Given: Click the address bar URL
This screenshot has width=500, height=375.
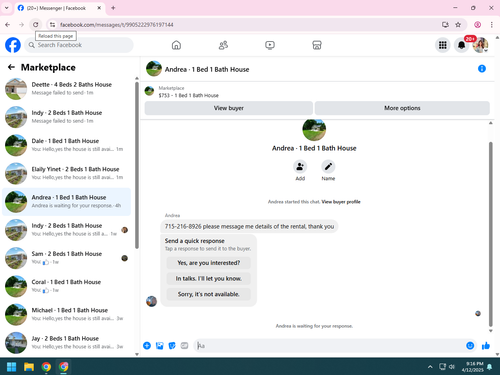Looking at the screenshot, I should tap(117, 25).
